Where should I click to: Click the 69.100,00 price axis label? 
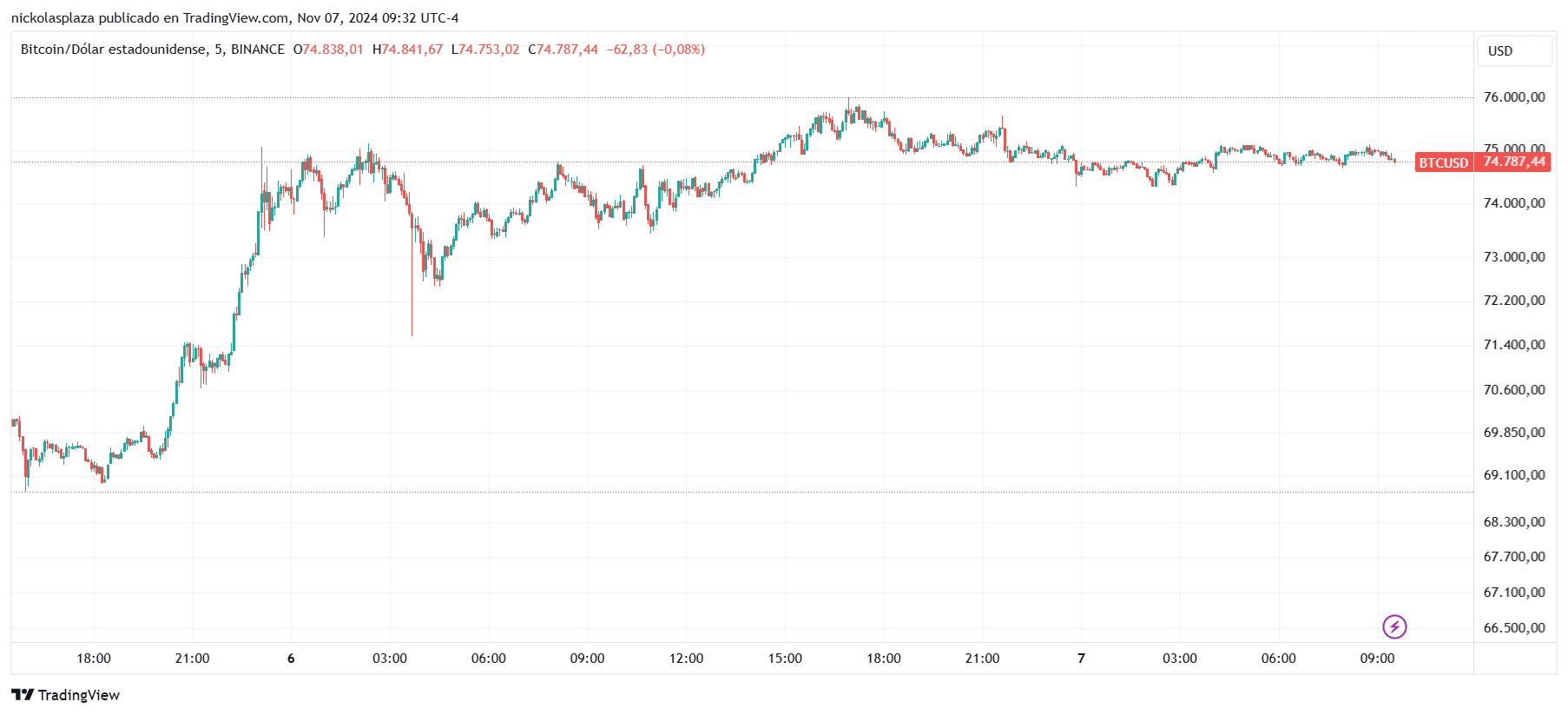coord(1513,475)
